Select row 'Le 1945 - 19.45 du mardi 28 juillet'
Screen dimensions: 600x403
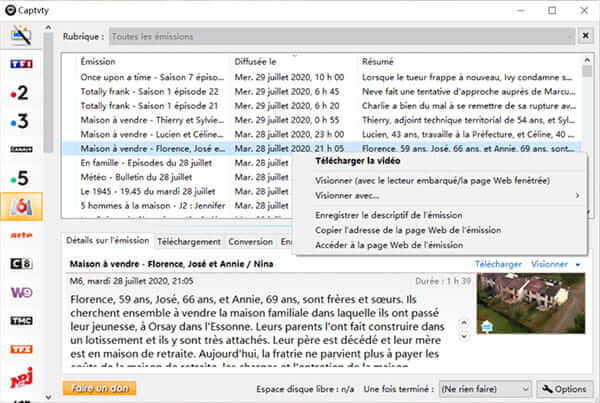[x=177, y=191]
